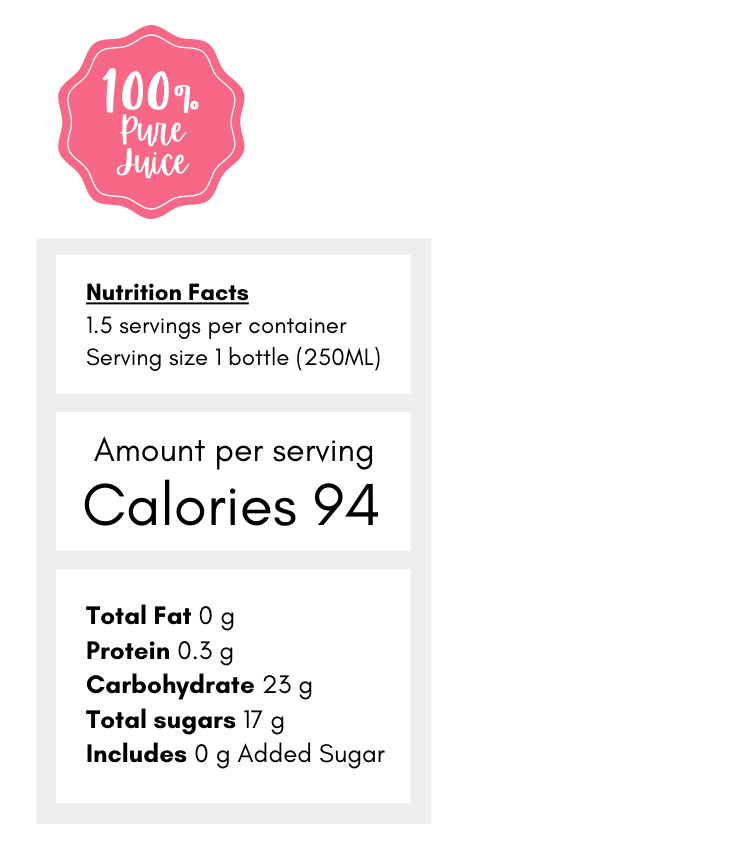Click the bold "Total sugars" label
This screenshot has width=750, height=850.
pyautogui.click(x=160, y=720)
